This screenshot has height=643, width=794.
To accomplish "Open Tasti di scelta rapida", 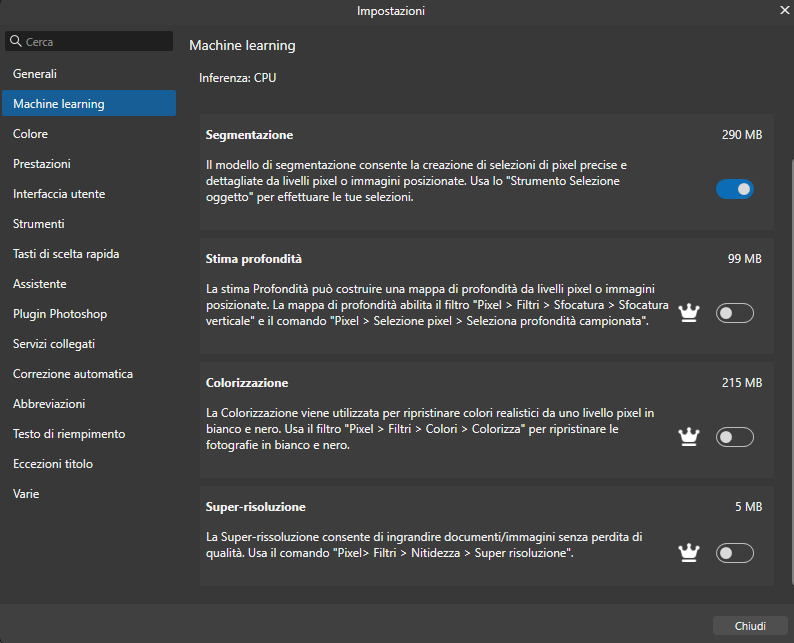I will [66, 254].
